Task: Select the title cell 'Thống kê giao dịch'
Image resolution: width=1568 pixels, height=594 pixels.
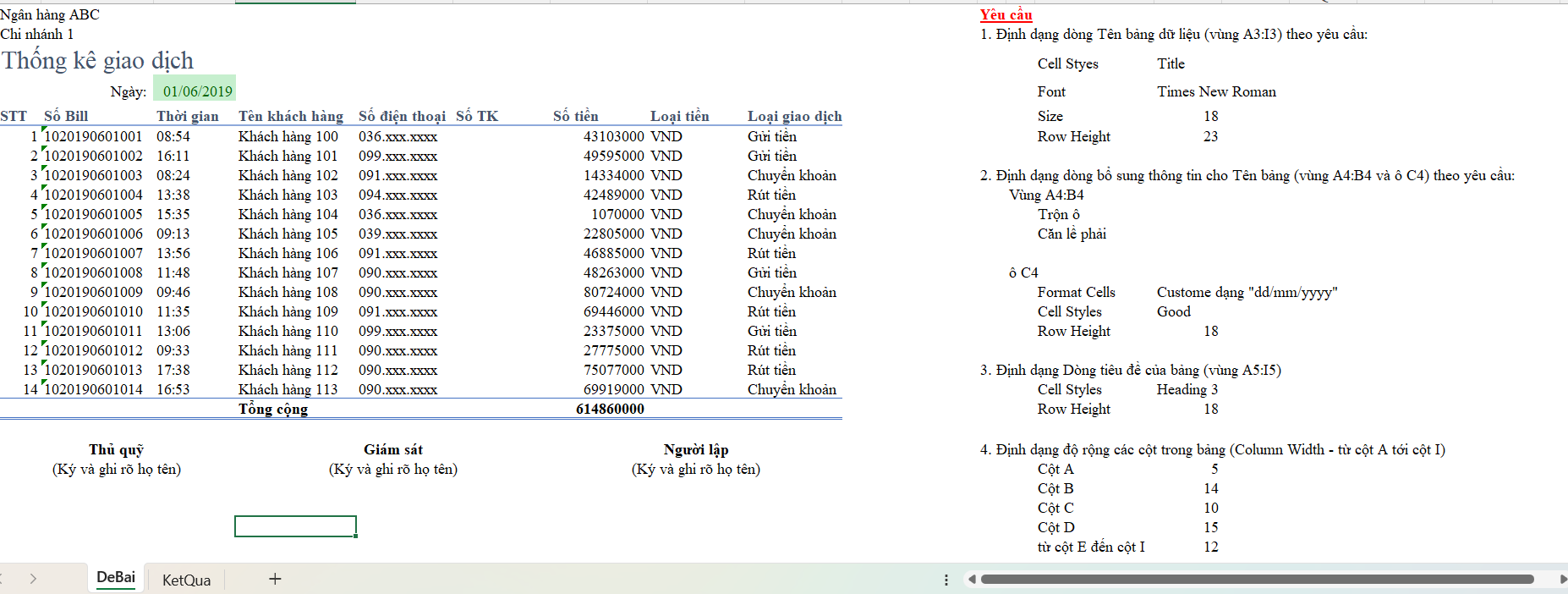Action: click(x=97, y=60)
